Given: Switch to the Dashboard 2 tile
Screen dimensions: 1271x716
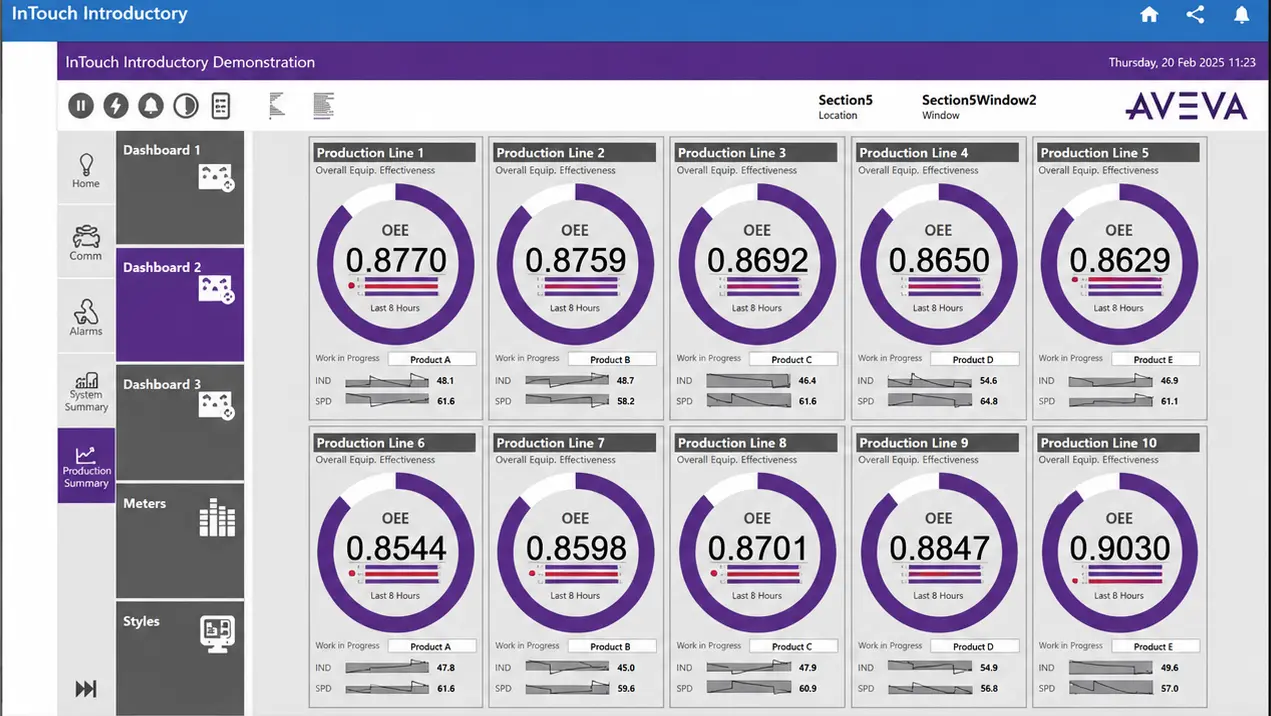Looking at the screenshot, I should 180,305.
